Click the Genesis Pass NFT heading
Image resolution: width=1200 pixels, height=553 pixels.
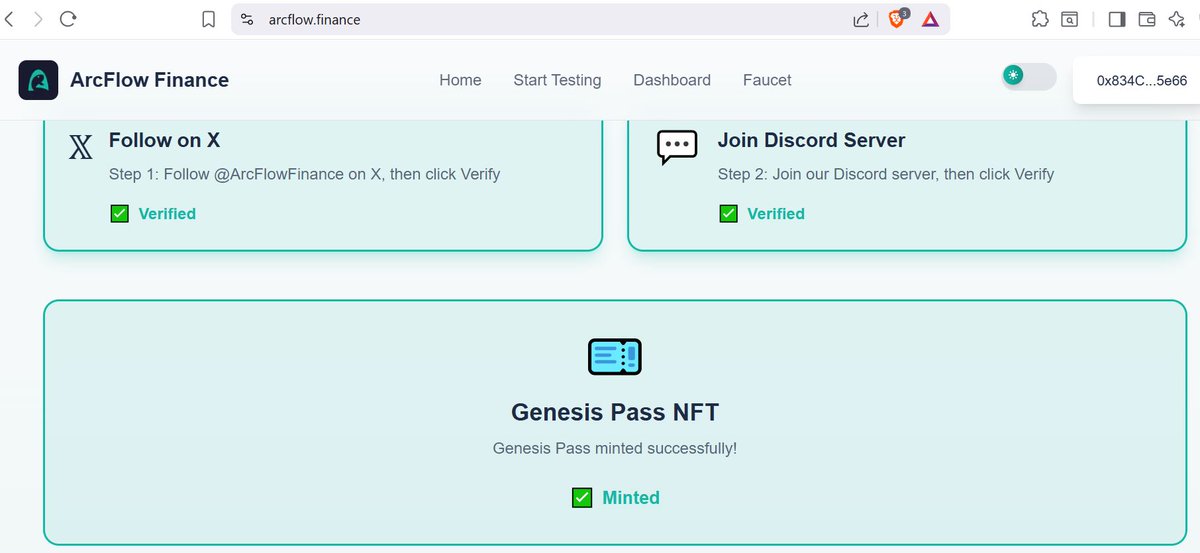click(615, 412)
